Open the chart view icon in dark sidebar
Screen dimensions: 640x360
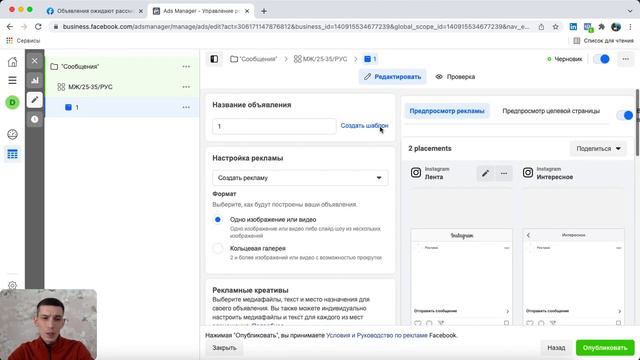tap(35, 80)
